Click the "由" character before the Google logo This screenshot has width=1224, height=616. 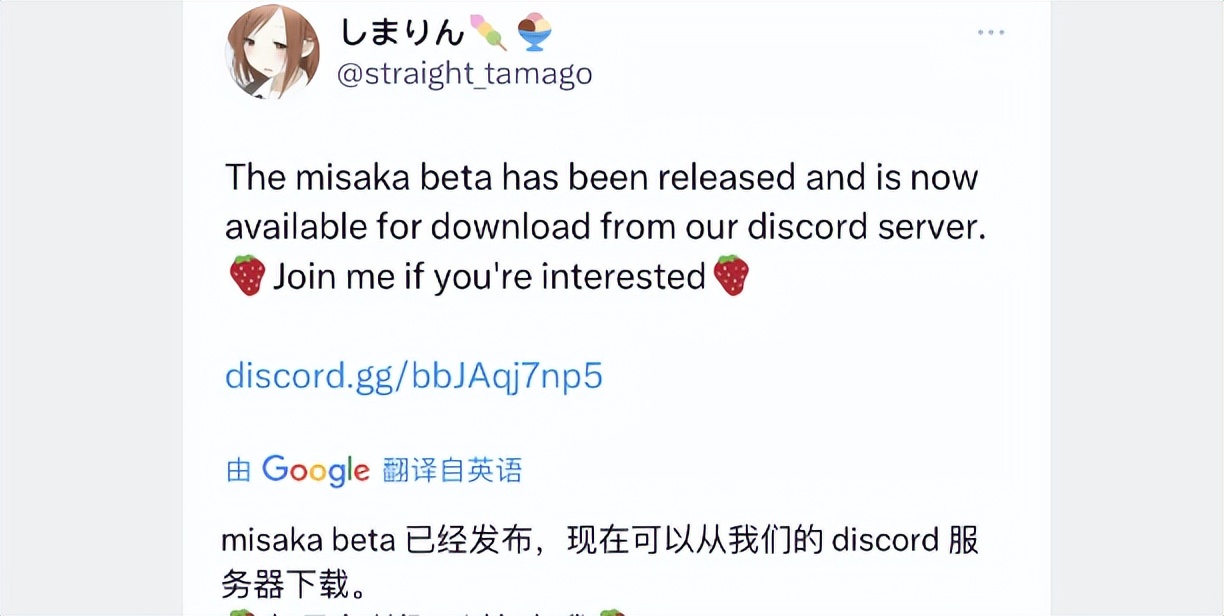click(238, 471)
